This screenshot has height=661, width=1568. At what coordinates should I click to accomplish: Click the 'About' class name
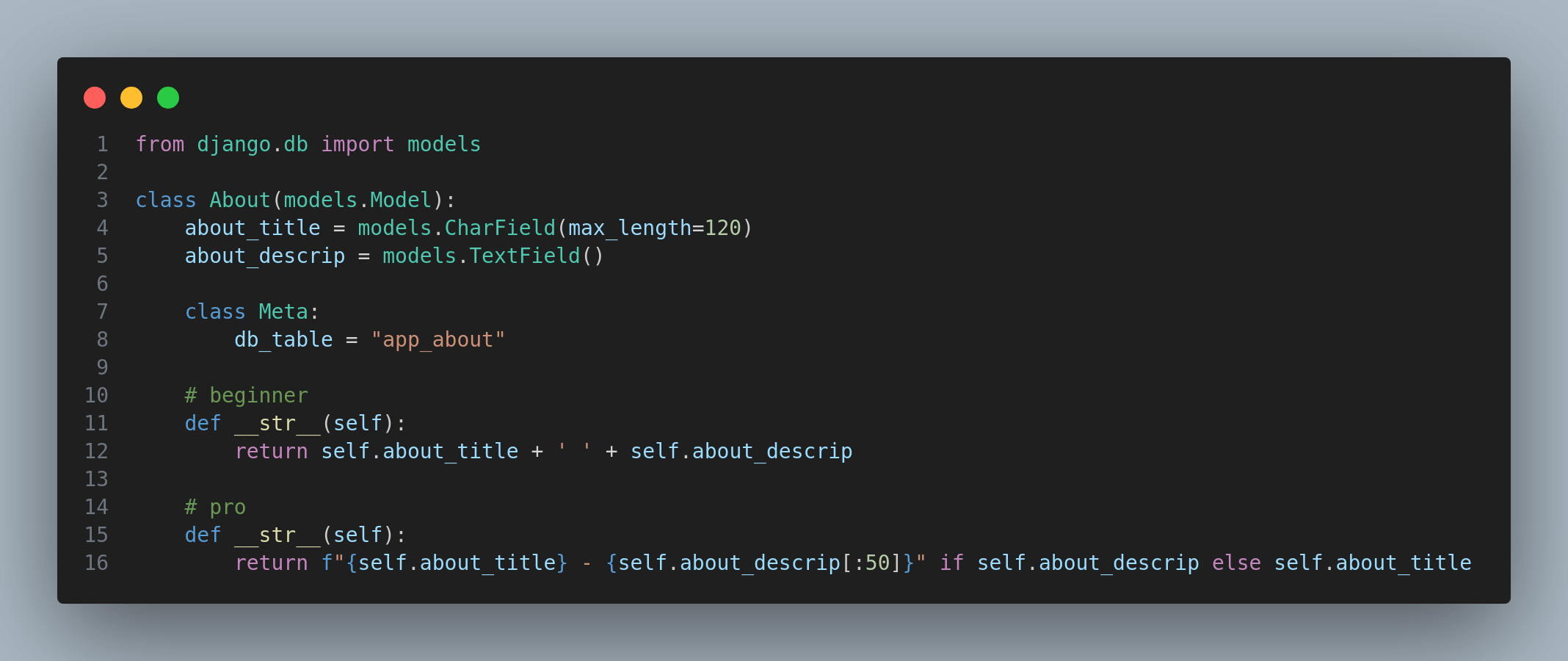point(240,200)
